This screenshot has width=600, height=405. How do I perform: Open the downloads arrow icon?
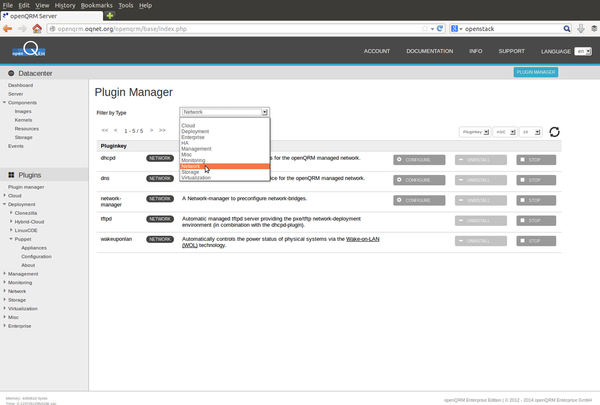tap(581, 29)
